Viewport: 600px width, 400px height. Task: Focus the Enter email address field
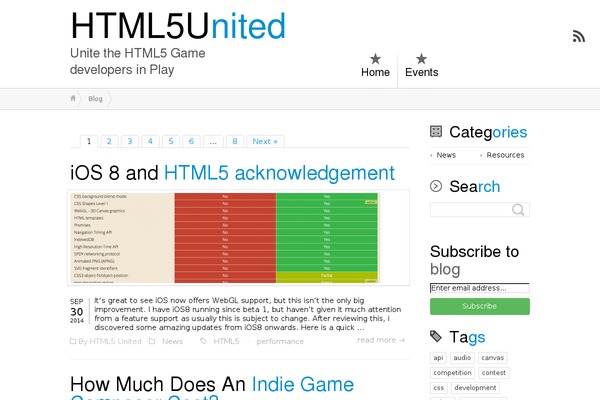coord(480,288)
